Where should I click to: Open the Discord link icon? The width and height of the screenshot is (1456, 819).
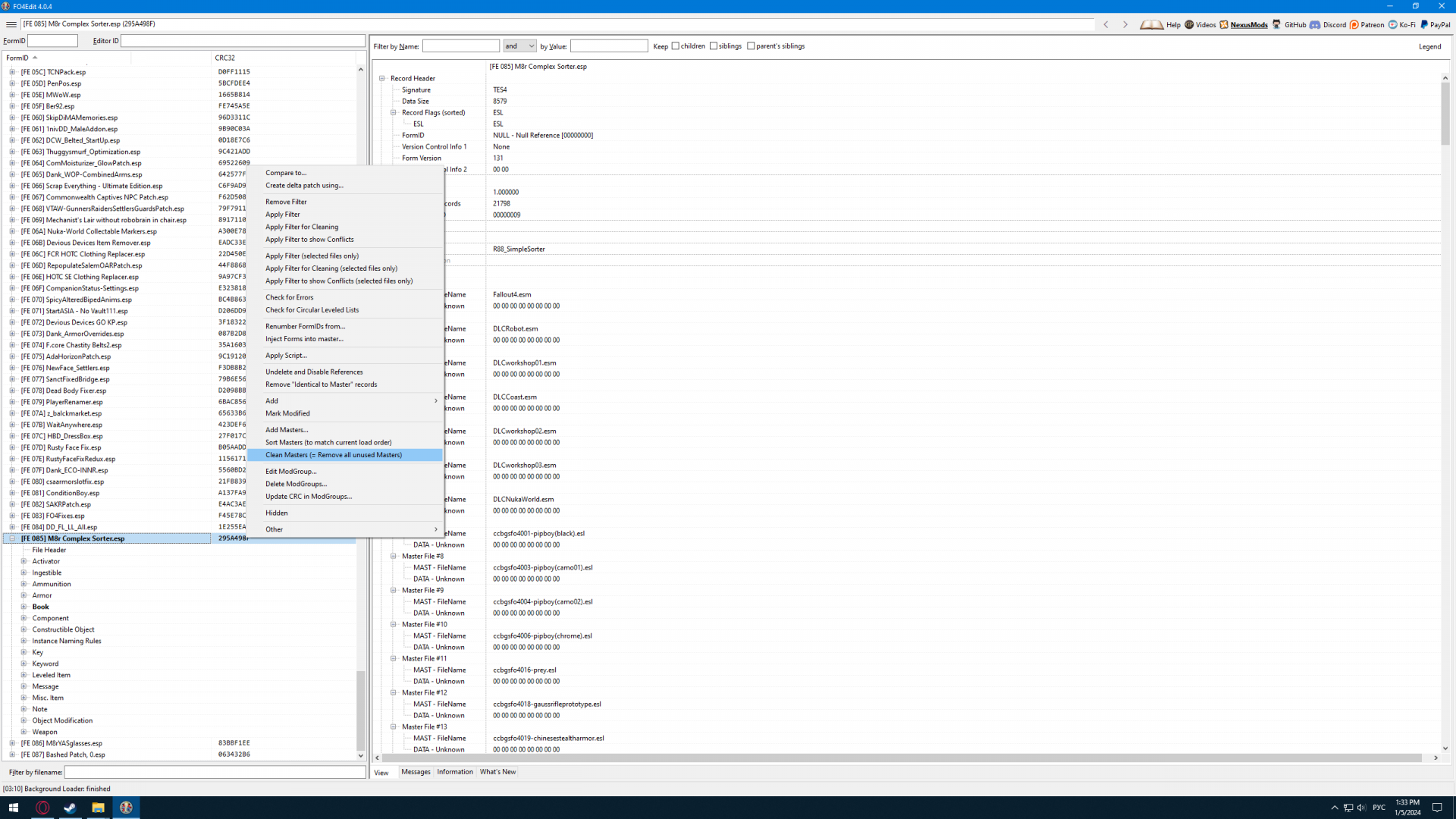(x=1315, y=24)
